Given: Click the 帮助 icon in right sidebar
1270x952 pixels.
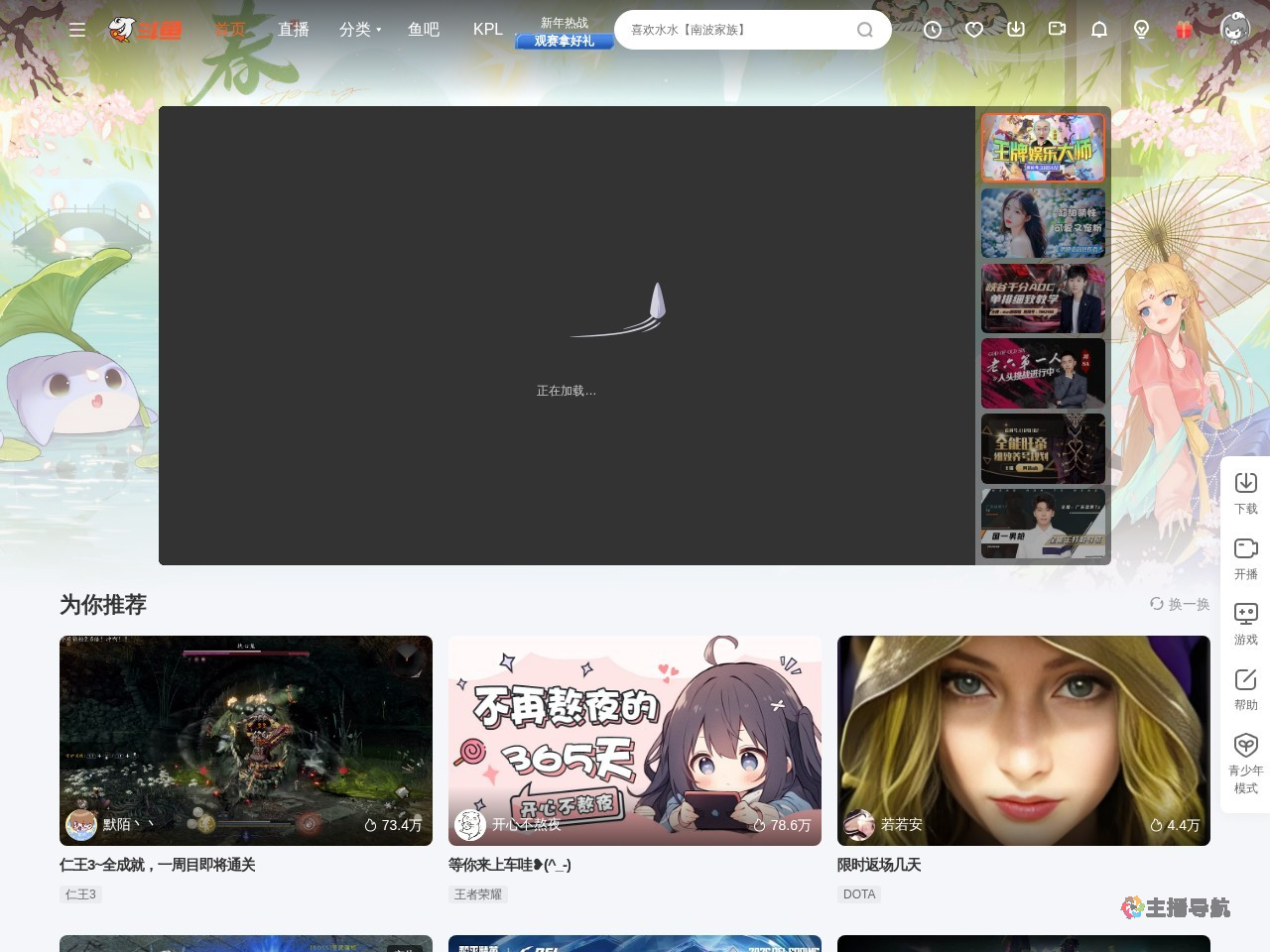Looking at the screenshot, I should [1246, 689].
